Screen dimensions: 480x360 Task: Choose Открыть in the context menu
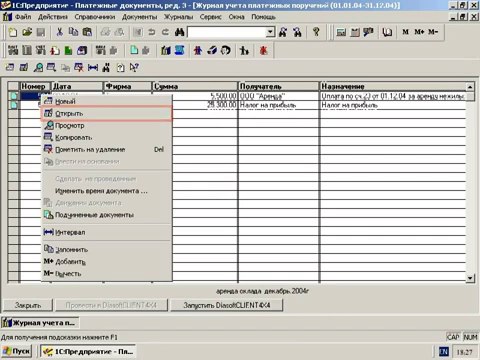point(107,113)
